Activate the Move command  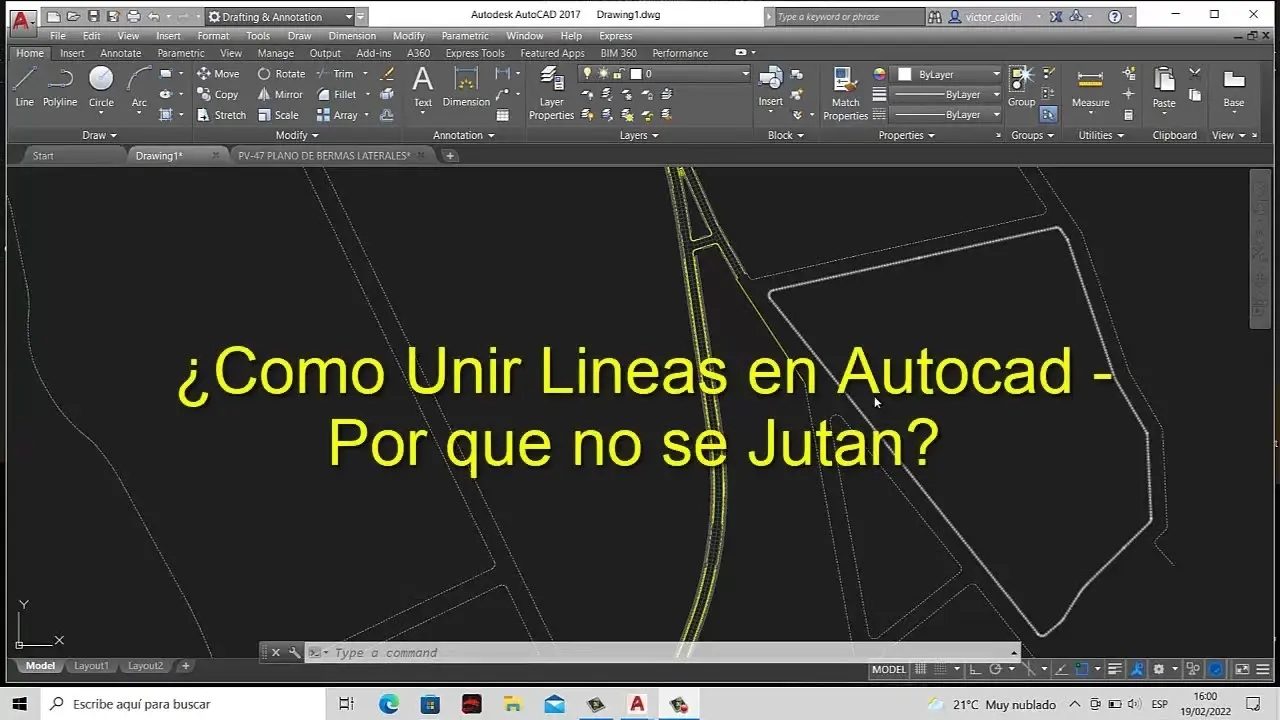(218, 74)
